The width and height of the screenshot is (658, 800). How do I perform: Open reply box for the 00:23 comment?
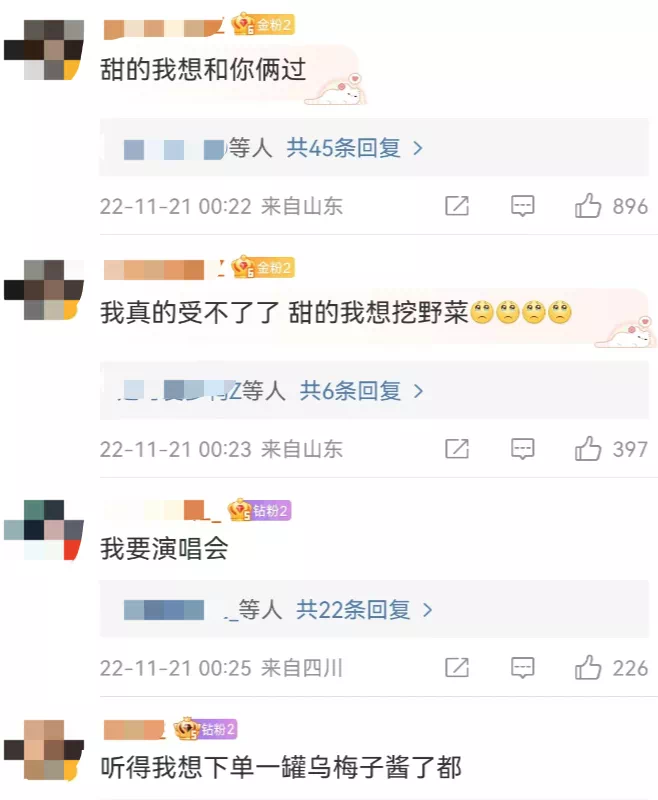pos(522,448)
